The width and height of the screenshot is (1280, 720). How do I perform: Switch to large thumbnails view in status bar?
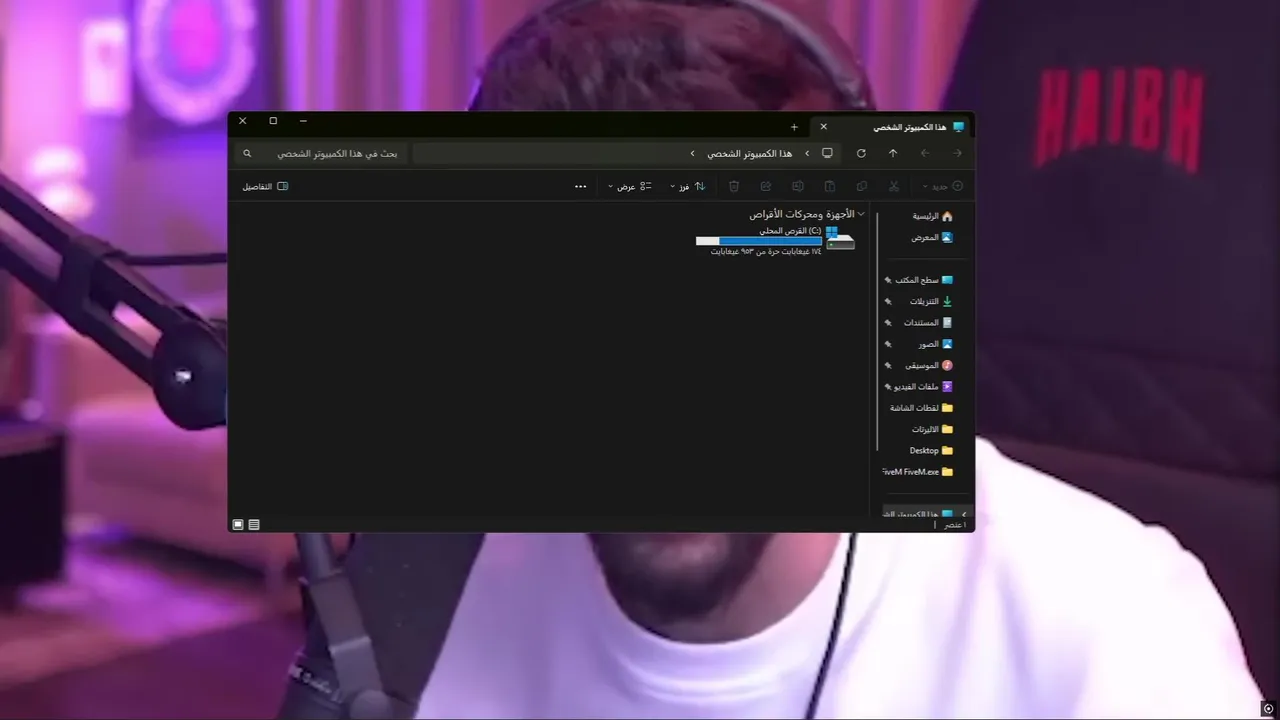click(x=238, y=524)
